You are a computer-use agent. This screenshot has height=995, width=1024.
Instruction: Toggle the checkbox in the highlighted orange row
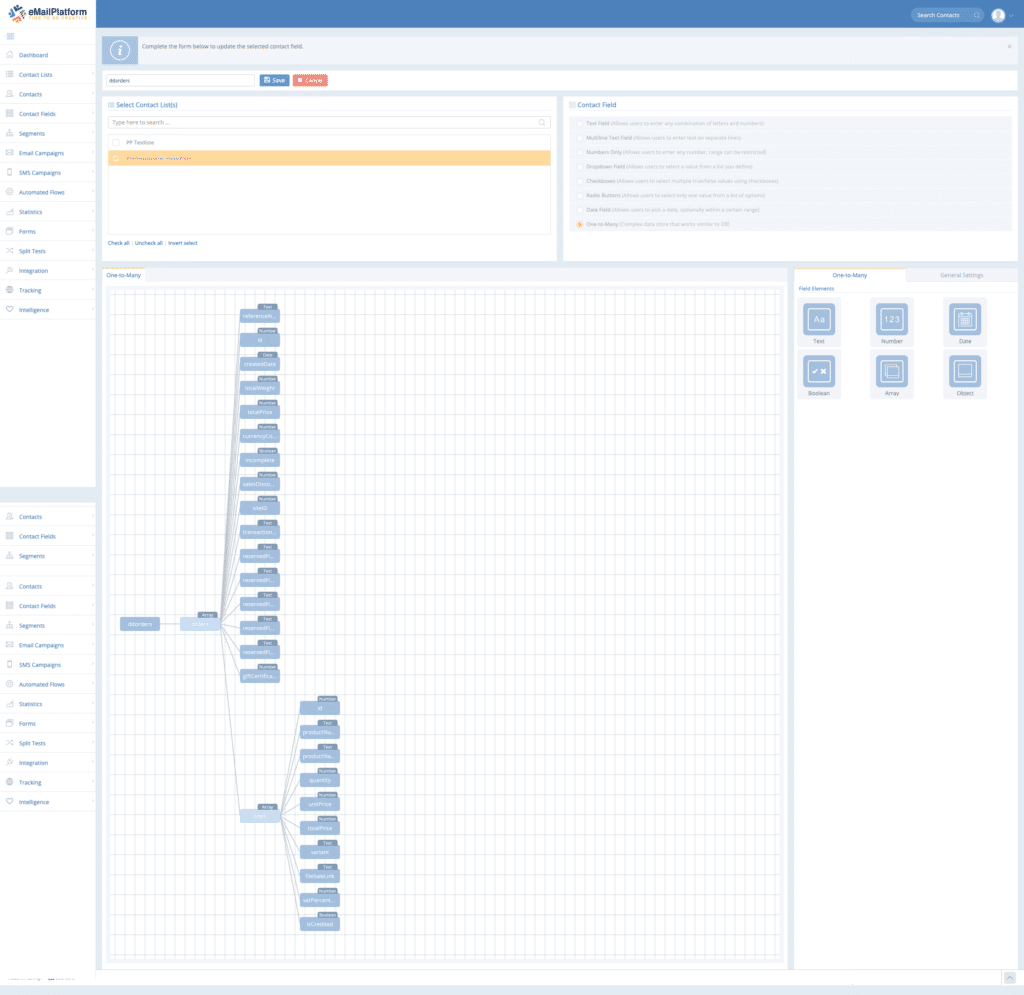[116, 158]
